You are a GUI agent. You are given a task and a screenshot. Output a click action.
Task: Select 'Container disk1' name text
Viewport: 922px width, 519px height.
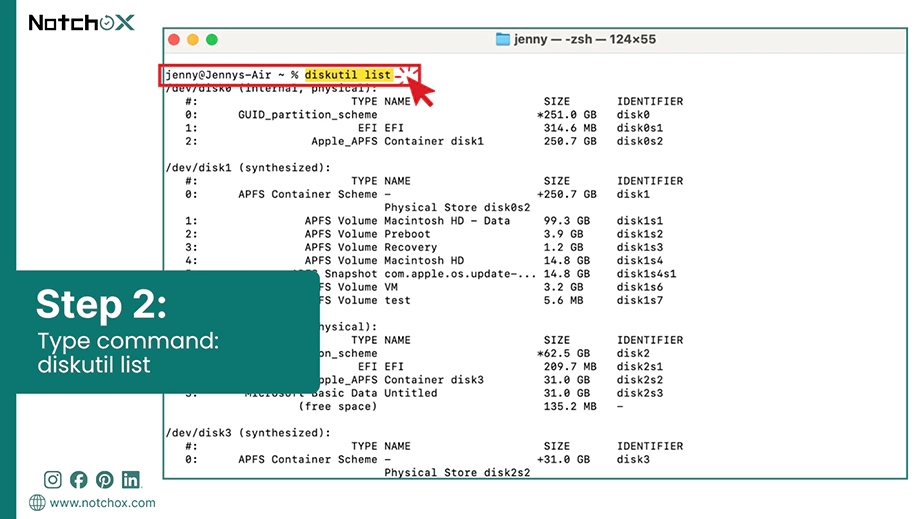434,141
